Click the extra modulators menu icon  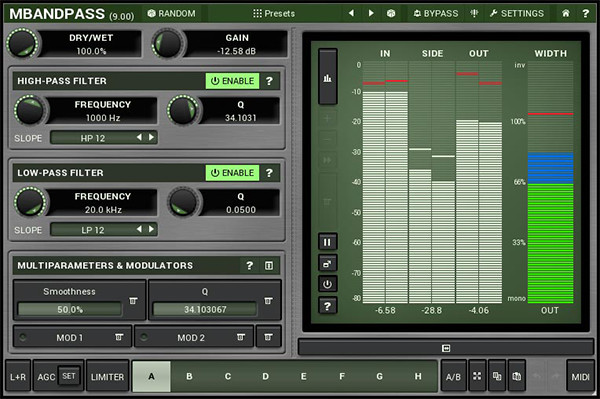tap(268, 337)
